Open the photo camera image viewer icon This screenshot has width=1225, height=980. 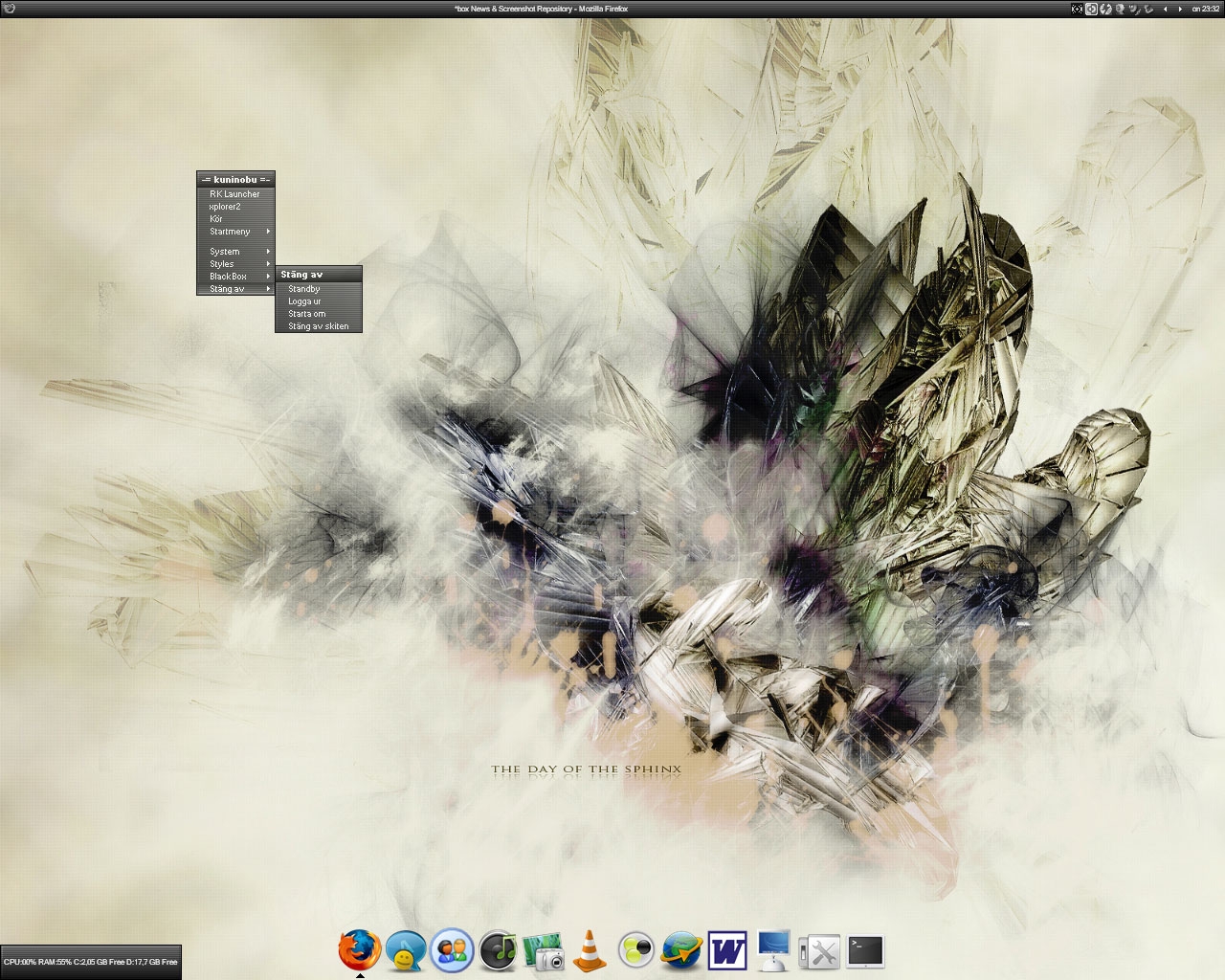(545, 951)
